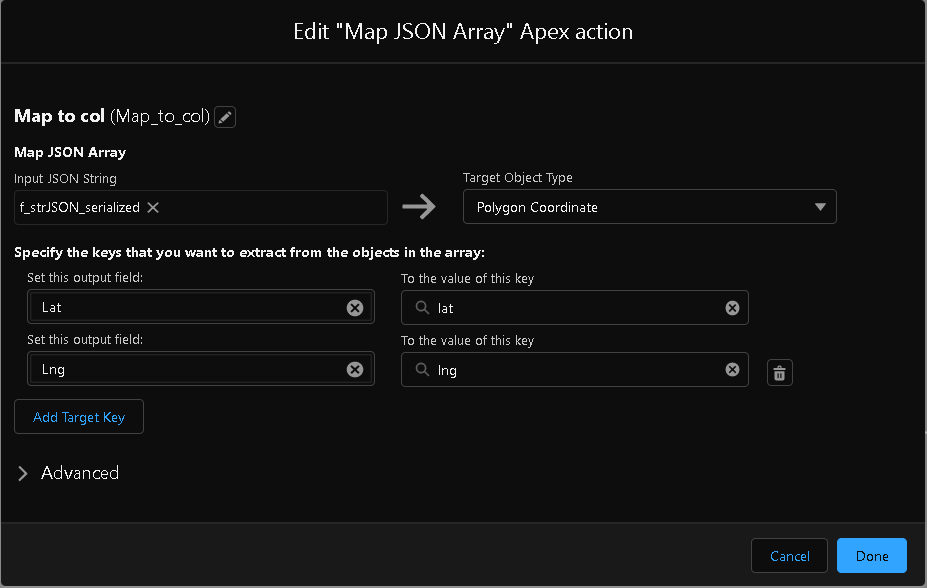The image size is (927, 588).
Task: Clear the Lat output field
Action: 355,307
